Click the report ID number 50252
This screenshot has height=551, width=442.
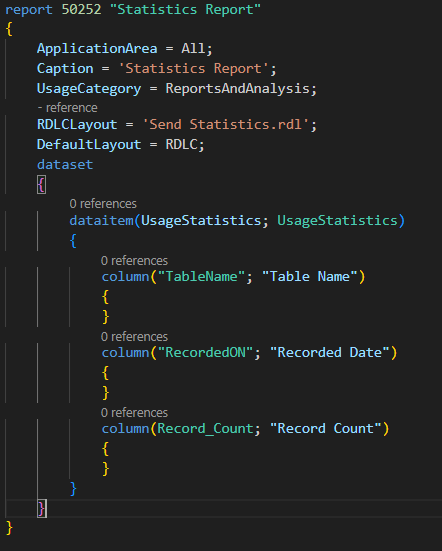coord(81,9)
